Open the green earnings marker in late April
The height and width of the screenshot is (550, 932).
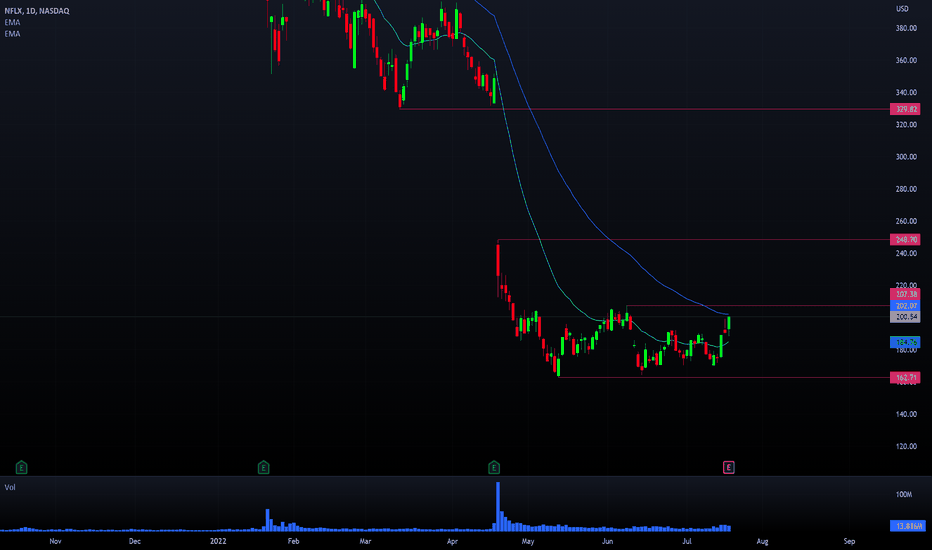(494, 467)
